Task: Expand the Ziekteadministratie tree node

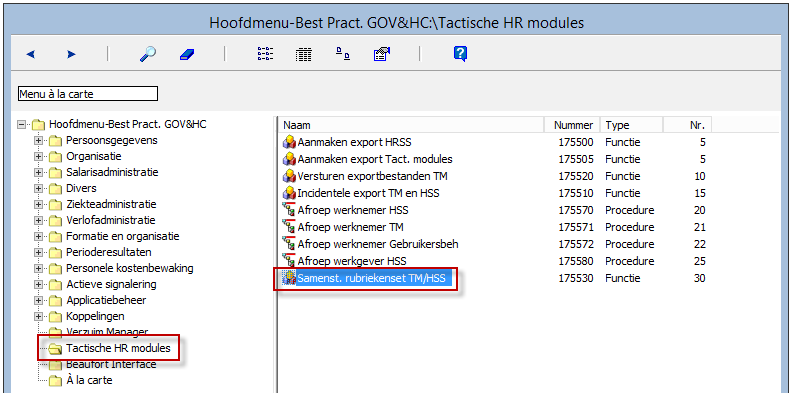Action: point(38,205)
